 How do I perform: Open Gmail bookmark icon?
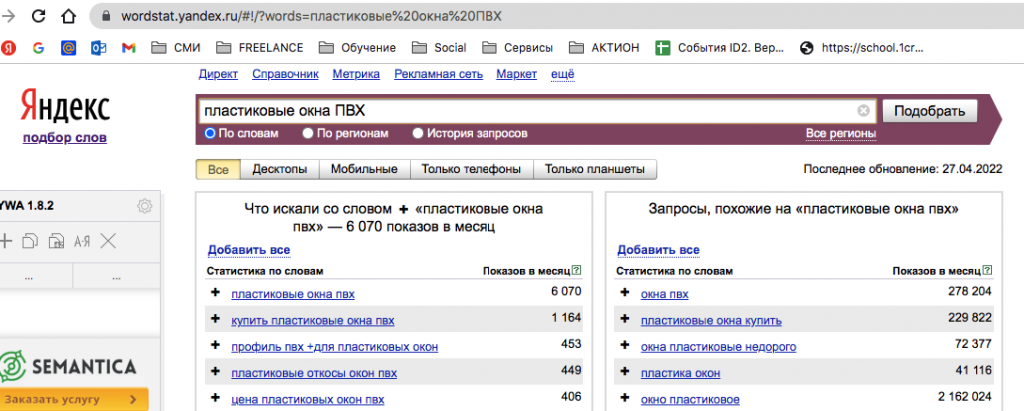point(129,48)
